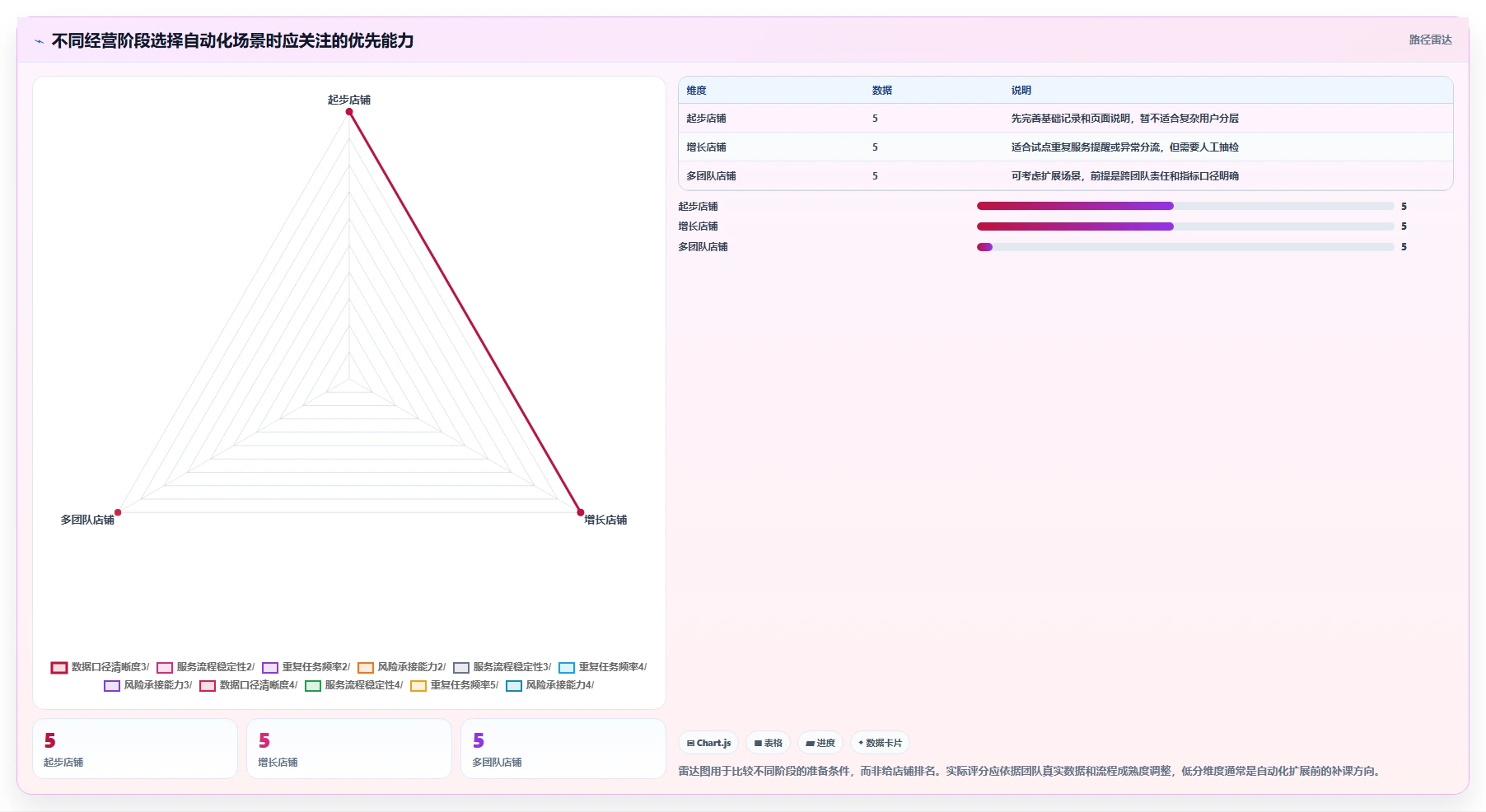Image resolution: width=1486 pixels, height=812 pixels.
Task: Toggle legend item 风险承接能力3/
Action: click(x=148, y=685)
